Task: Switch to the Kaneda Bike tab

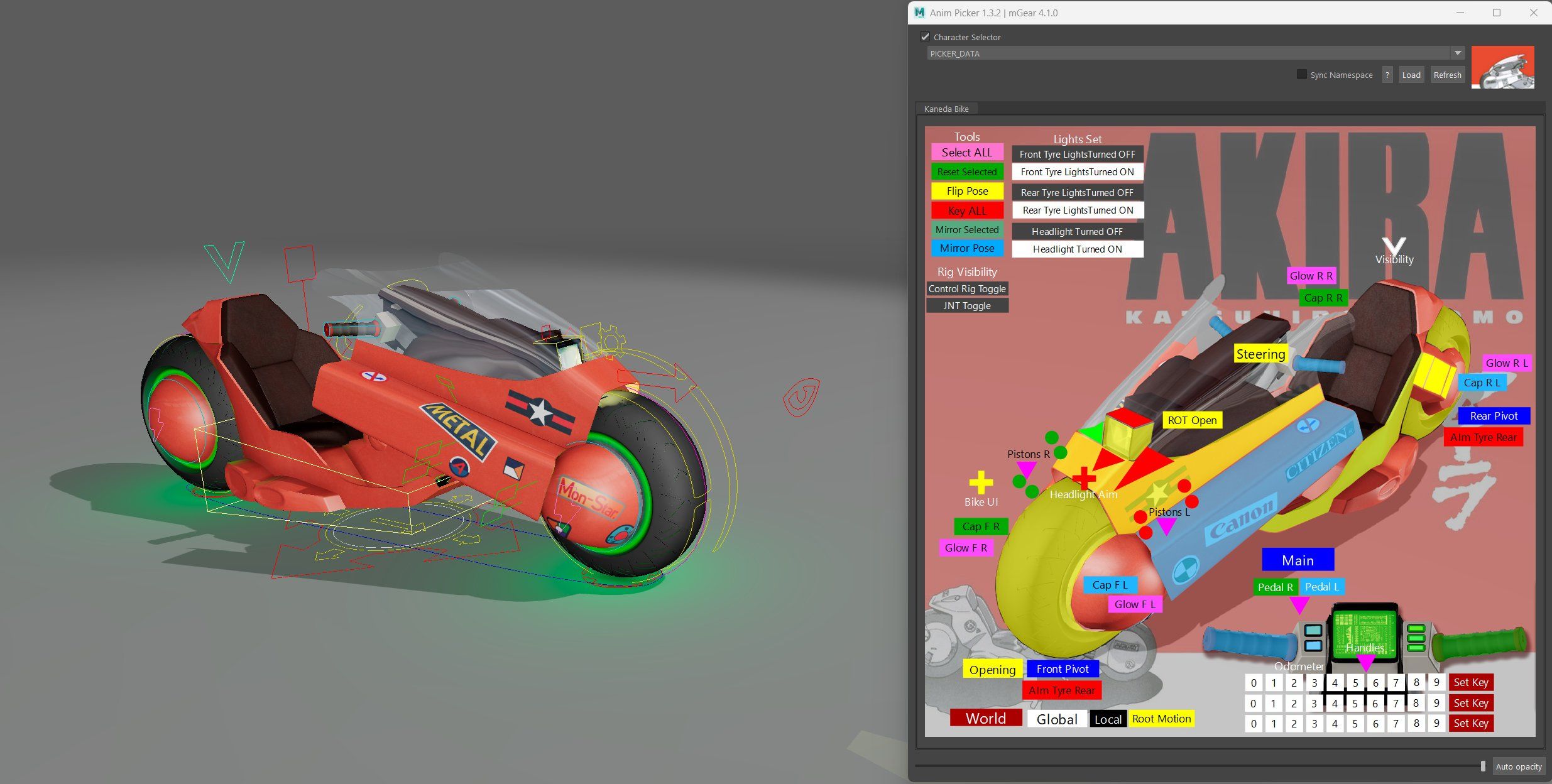Action: pyautogui.click(x=946, y=109)
